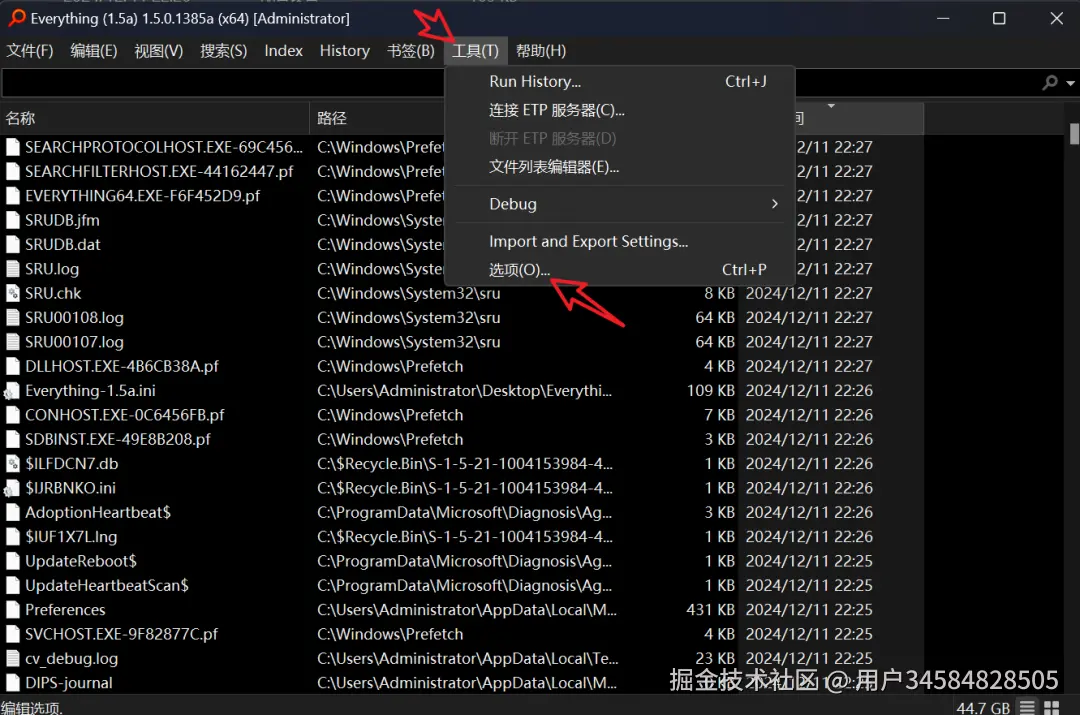1080x715 pixels.
Task: Open the Index menu
Action: (x=283, y=51)
